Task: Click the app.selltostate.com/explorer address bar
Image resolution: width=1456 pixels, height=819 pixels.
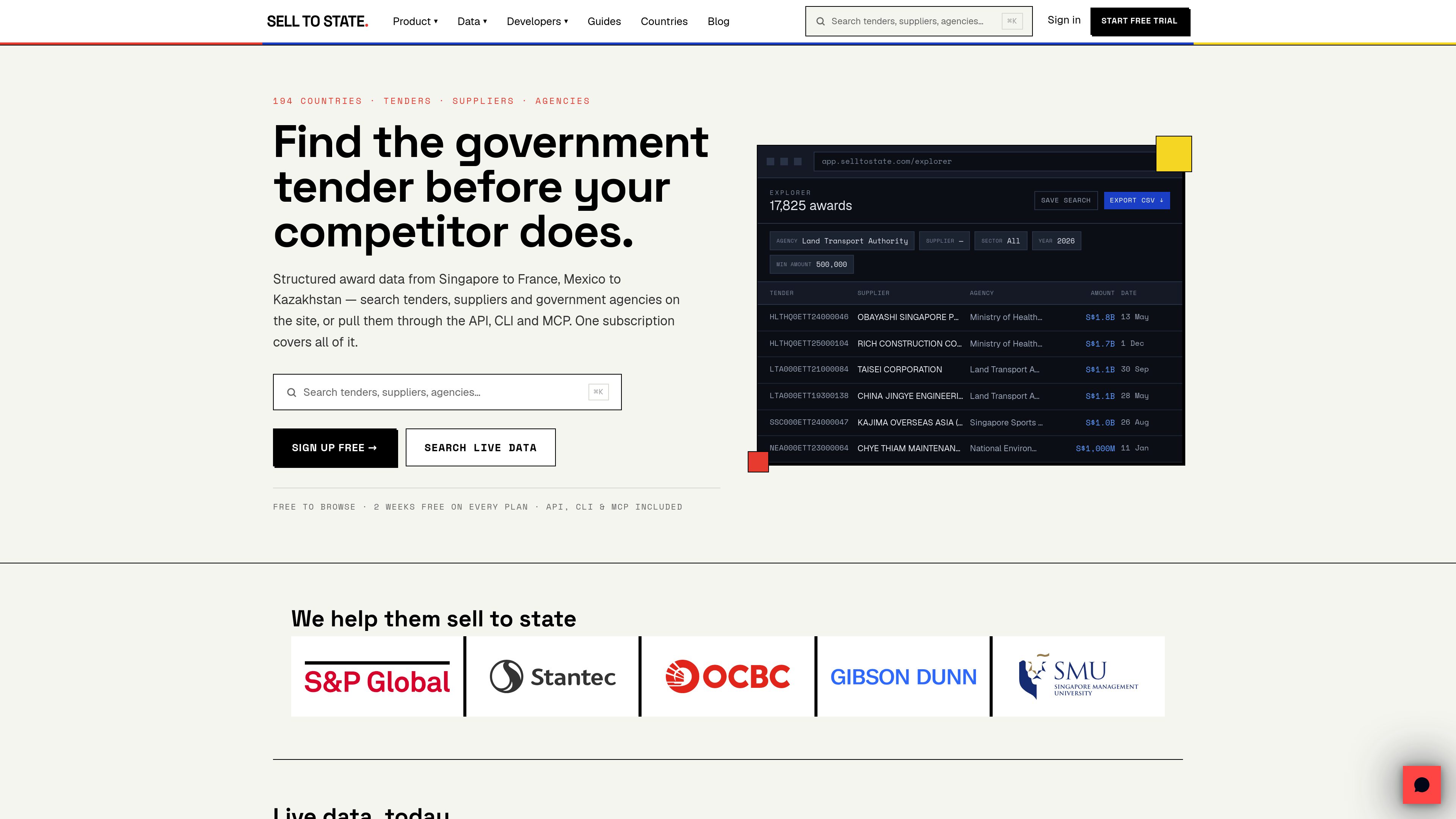Action: 985,162
